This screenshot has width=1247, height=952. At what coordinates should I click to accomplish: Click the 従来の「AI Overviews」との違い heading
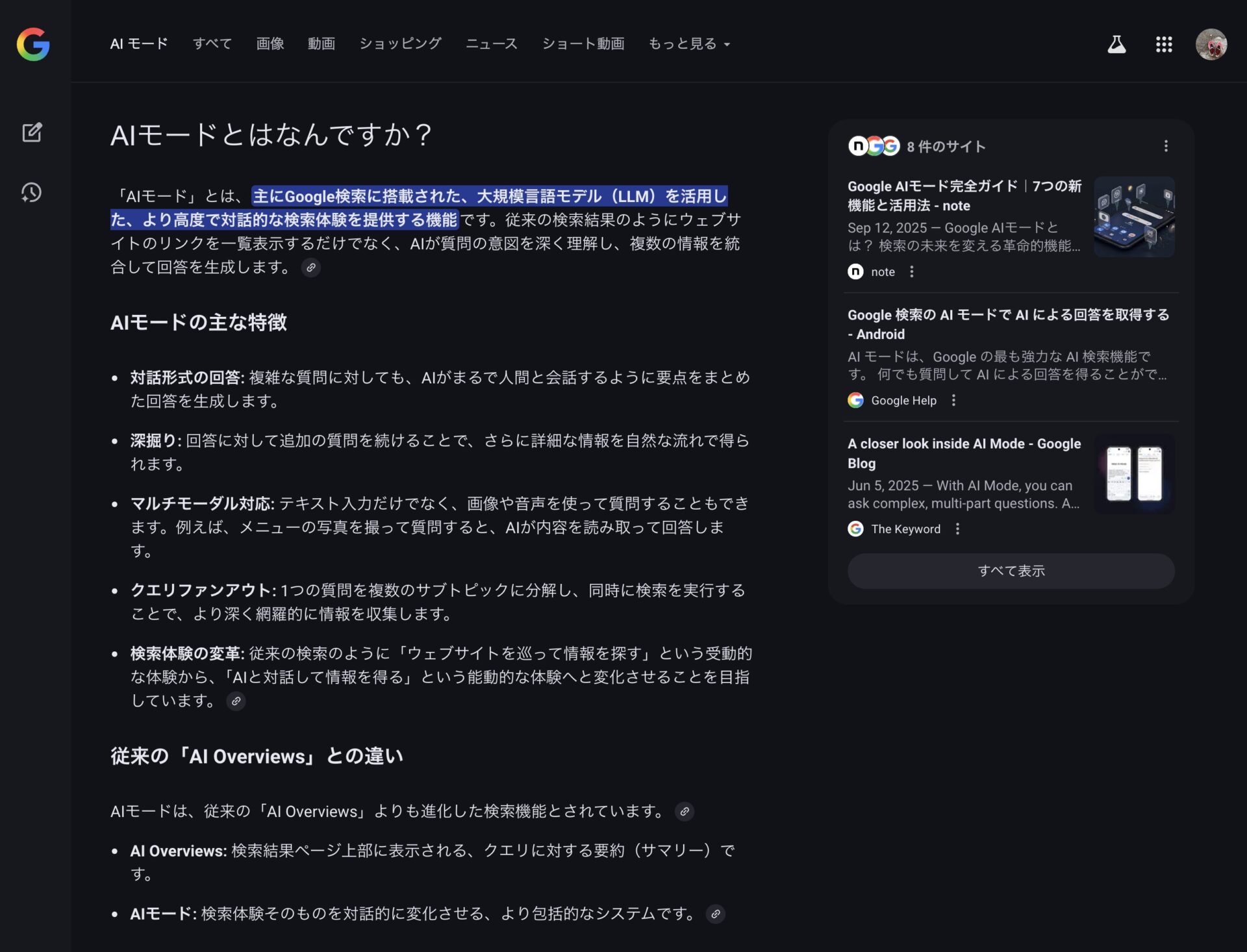click(257, 756)
